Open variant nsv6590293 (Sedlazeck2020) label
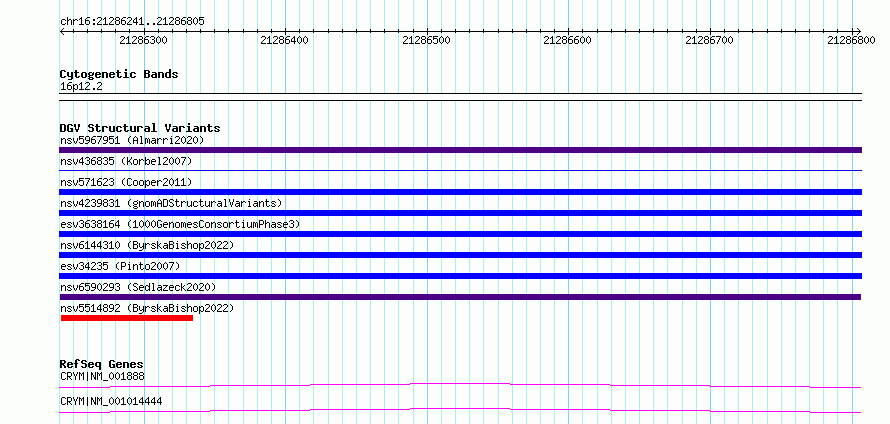890x424 pixels. tap(138, 287)
